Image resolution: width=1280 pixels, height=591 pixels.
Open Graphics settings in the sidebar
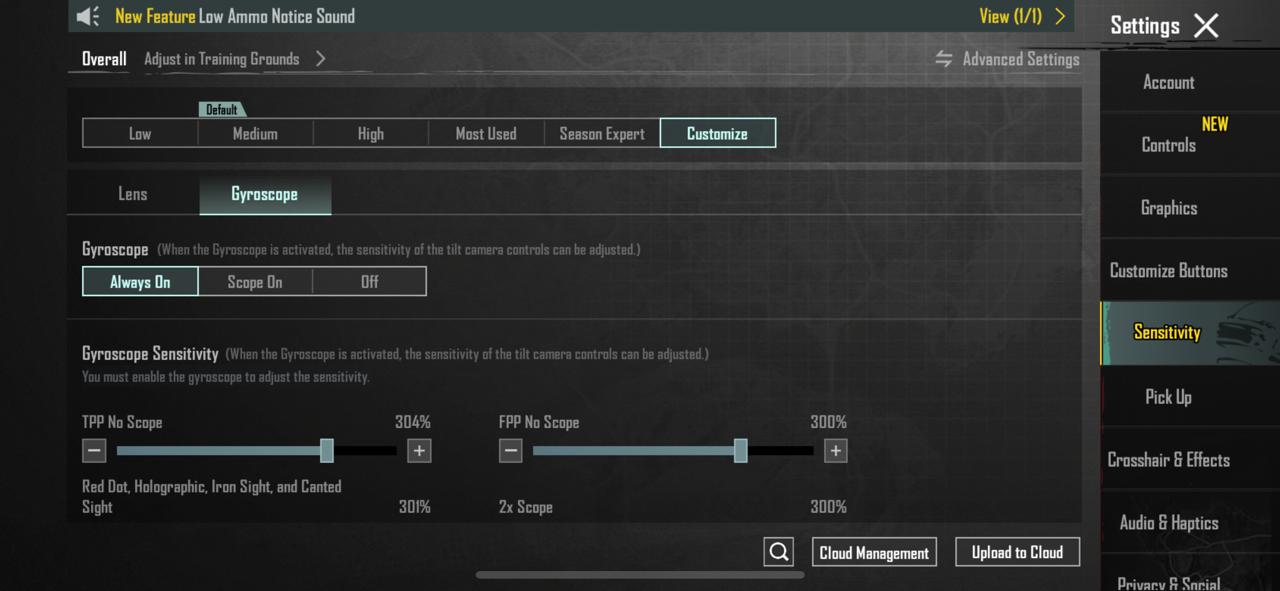pos(1168,207)
